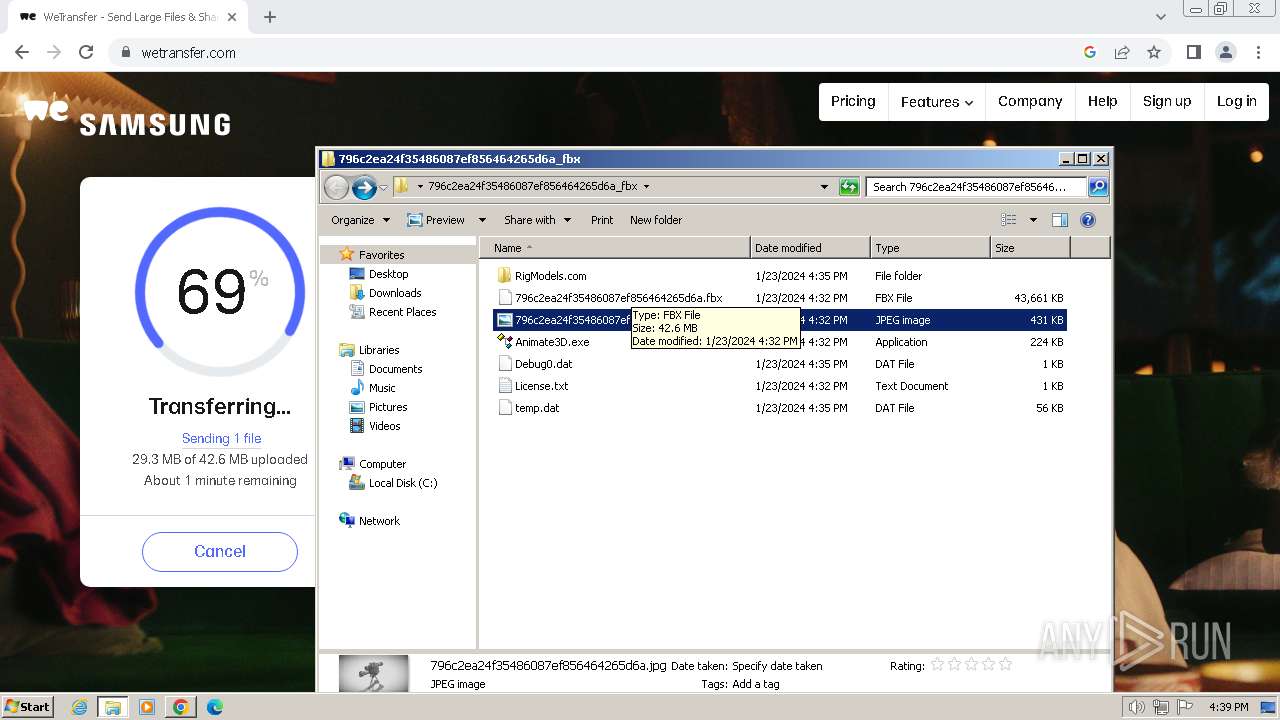Launch Microsoft Edge from taskbar
The width and height of the screenshot is (1280, 720).
coord(214,707)
